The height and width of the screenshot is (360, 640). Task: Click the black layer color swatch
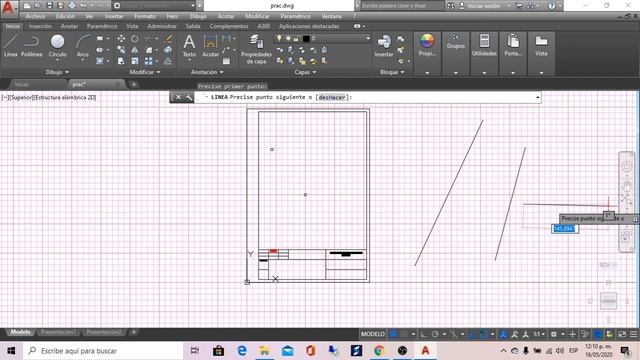(306, 38)
